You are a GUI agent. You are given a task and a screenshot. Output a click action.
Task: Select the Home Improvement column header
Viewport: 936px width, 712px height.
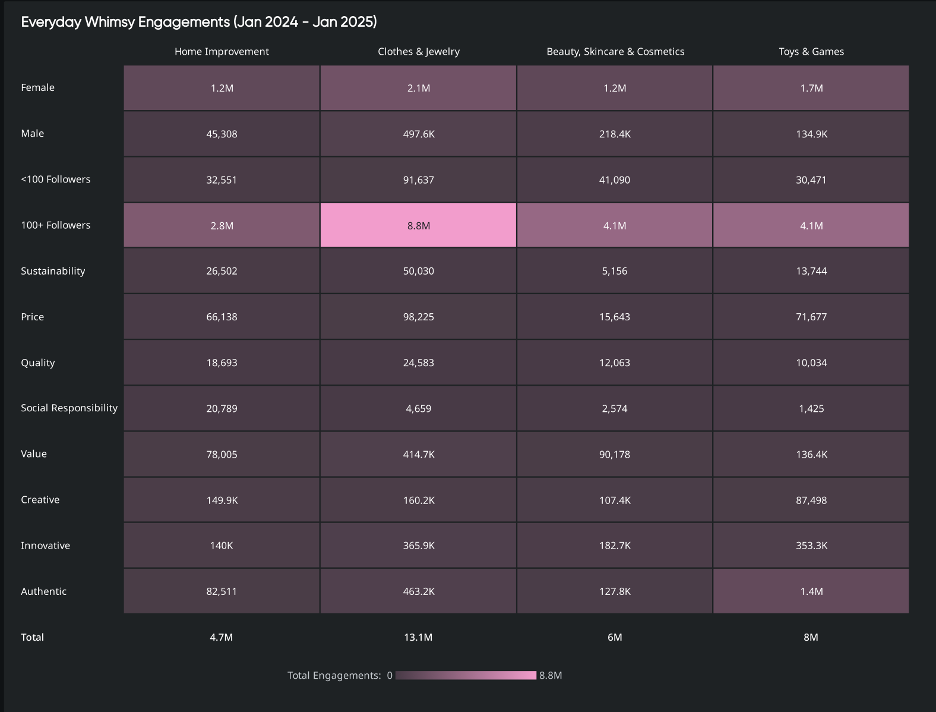[x=221, y=51]
